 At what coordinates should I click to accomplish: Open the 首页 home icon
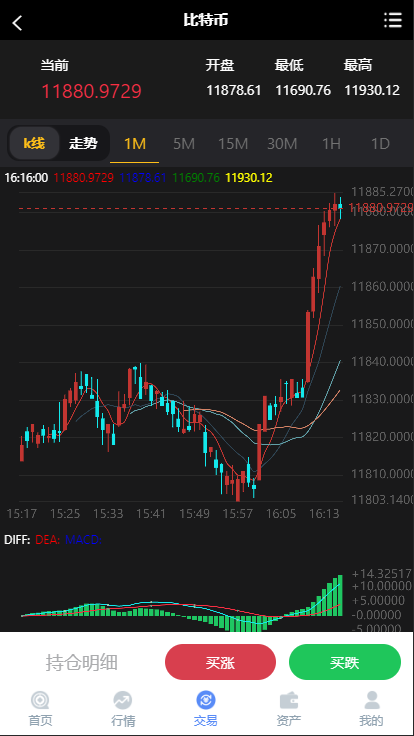[x=40, y=701]
